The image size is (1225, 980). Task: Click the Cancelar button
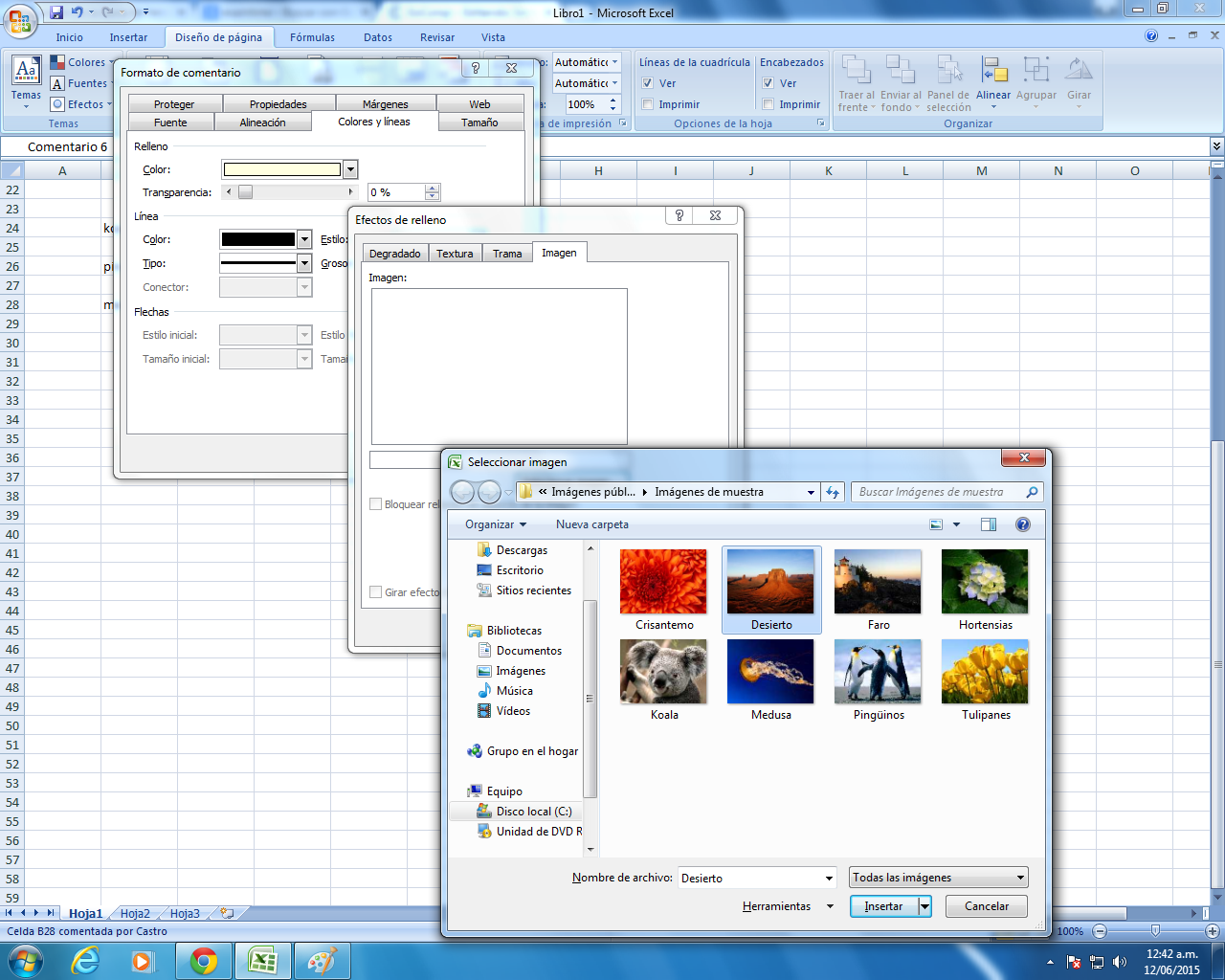(986, 906)
